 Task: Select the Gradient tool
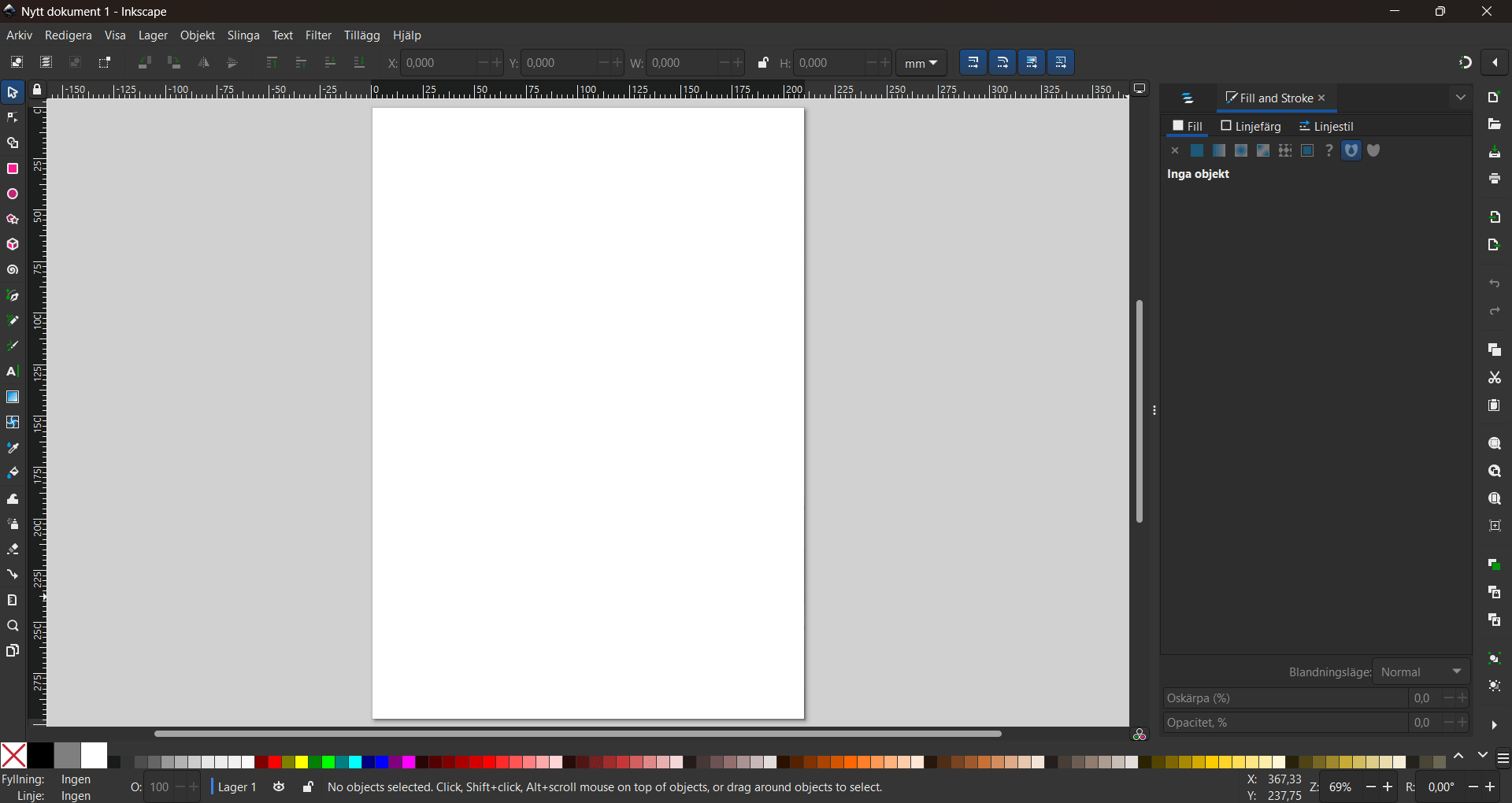pyautogui.click(x=13, y=398)
